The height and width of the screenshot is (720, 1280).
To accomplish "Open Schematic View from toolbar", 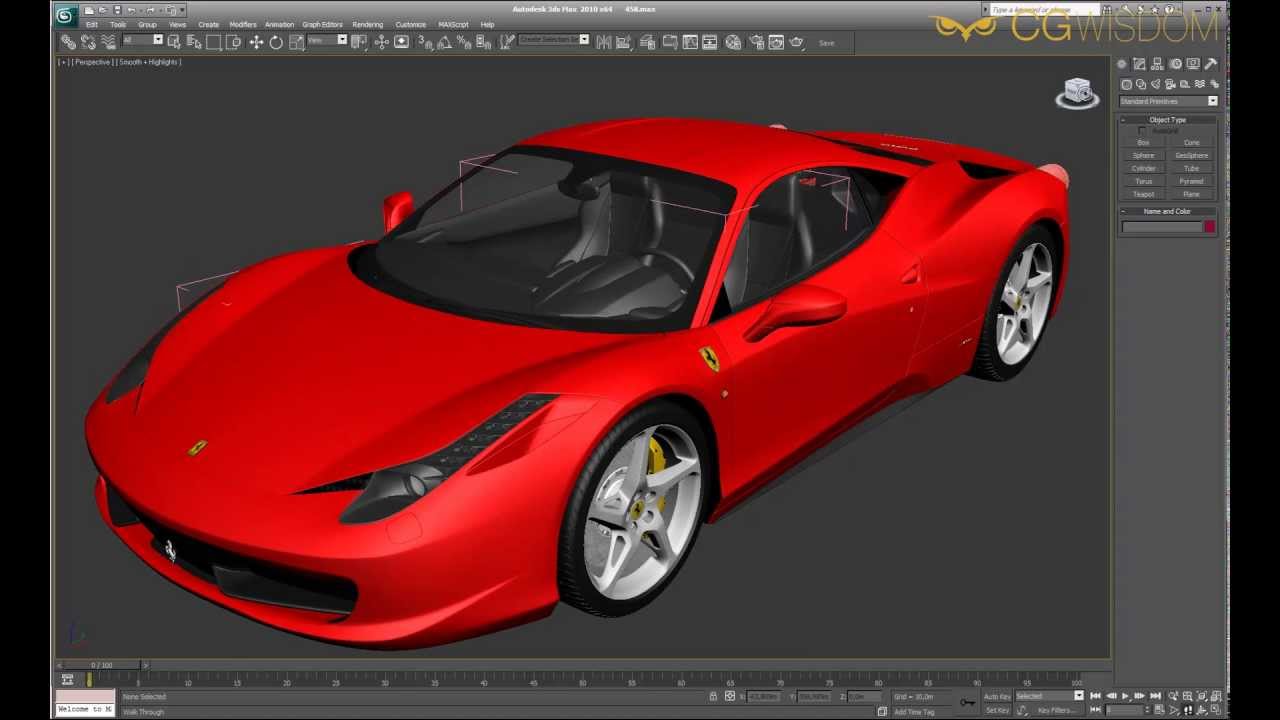I will (x=709, y=42).
